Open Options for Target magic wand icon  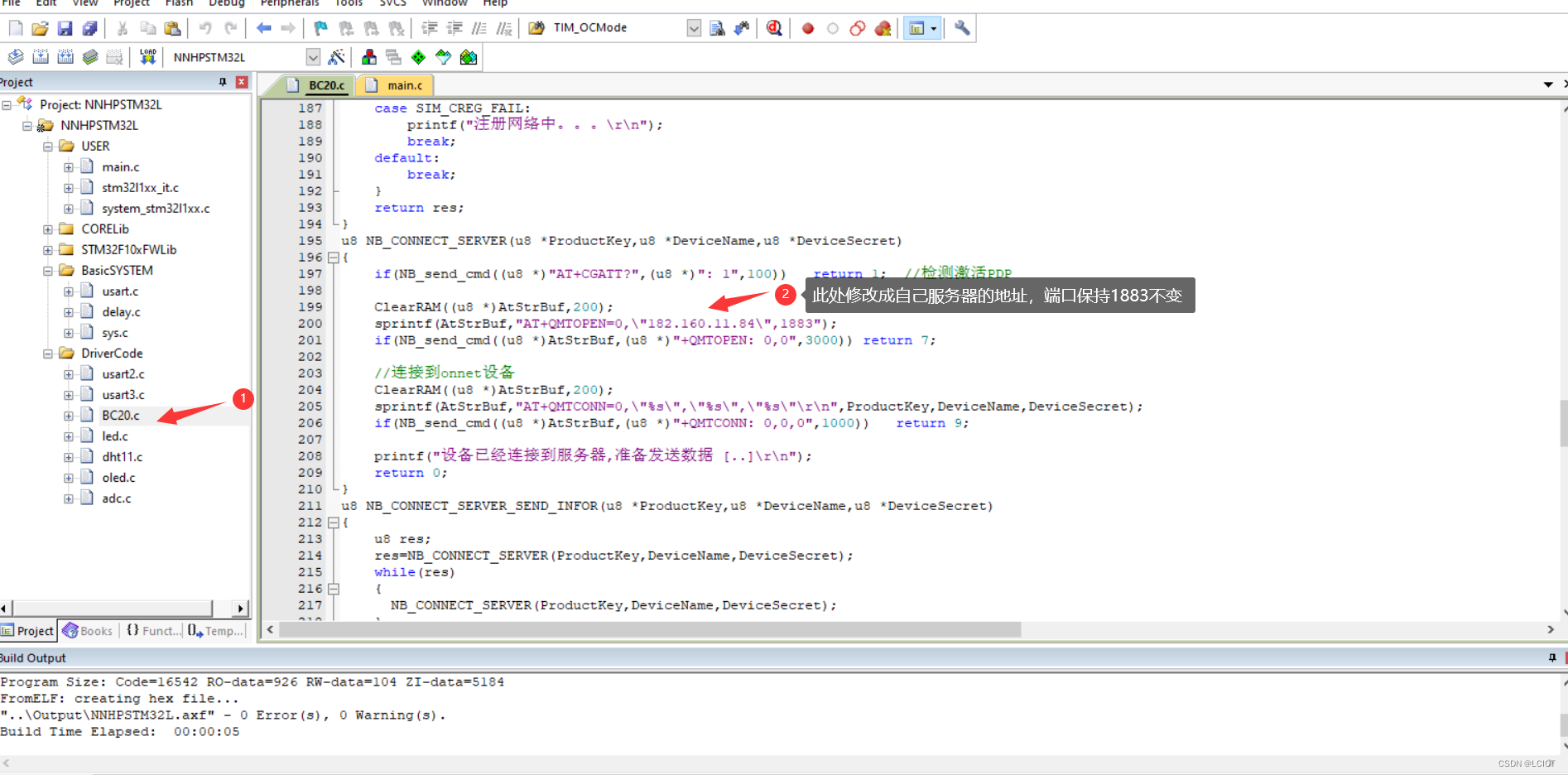pos(336,57)
